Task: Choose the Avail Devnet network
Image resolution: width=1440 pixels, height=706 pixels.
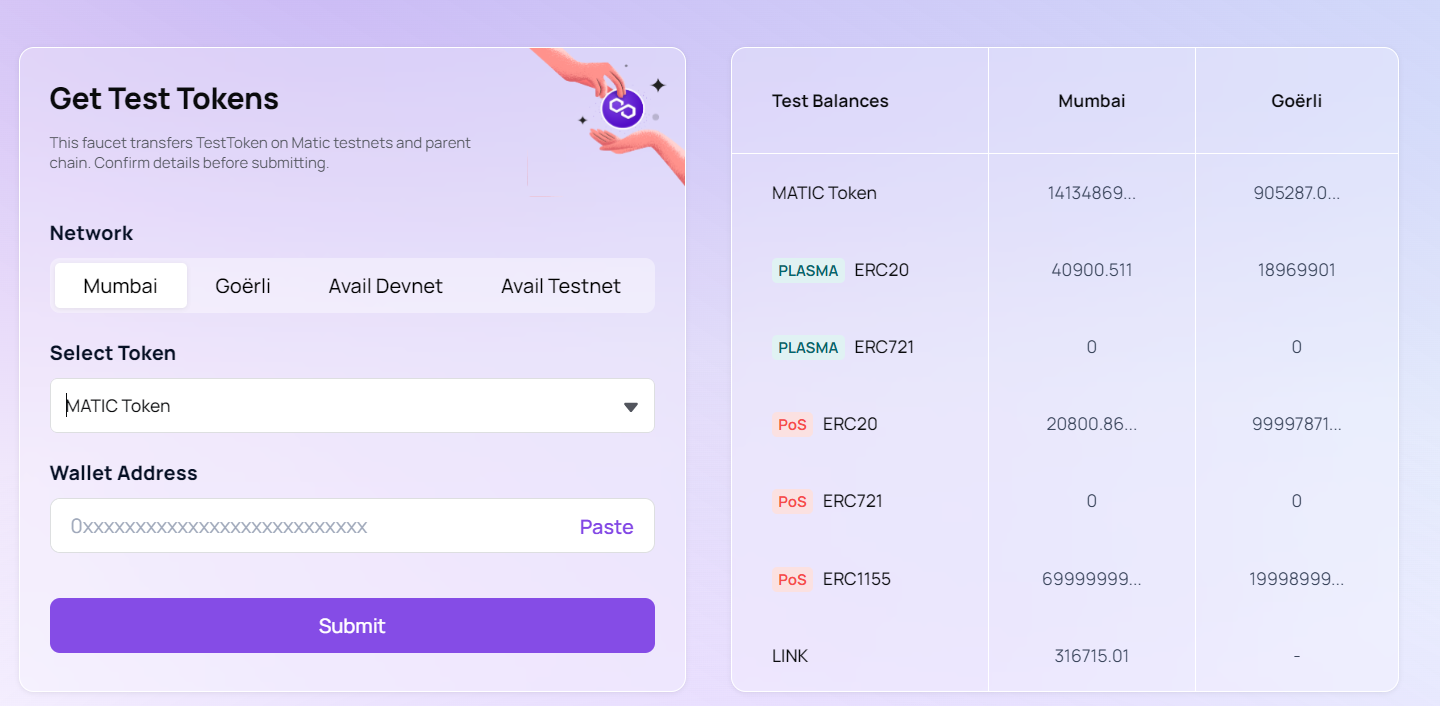Action: pyautogui.click(x=385, y=286)
